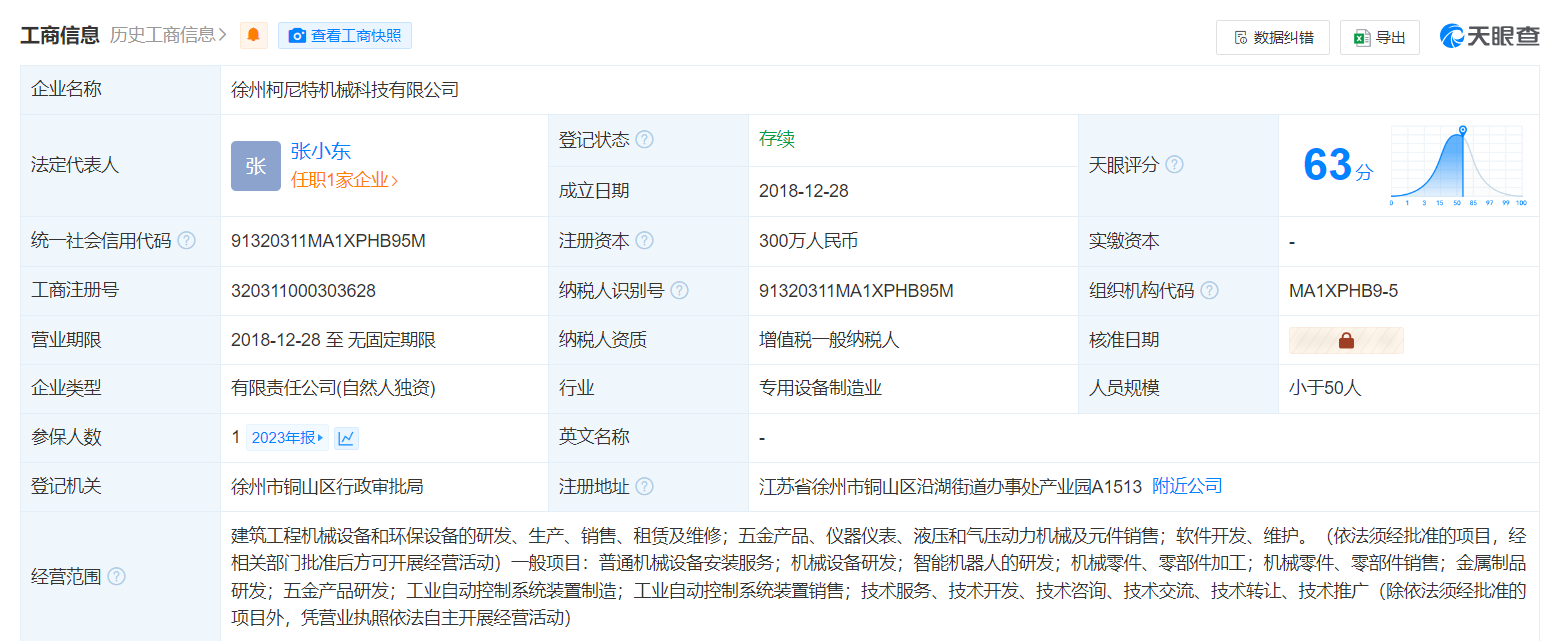Click taxpayer ID 91320311MA1XPHB95M in 纳税人识别号 row
The height and width of the screenshot is (641, 1547).
[856, 291]
